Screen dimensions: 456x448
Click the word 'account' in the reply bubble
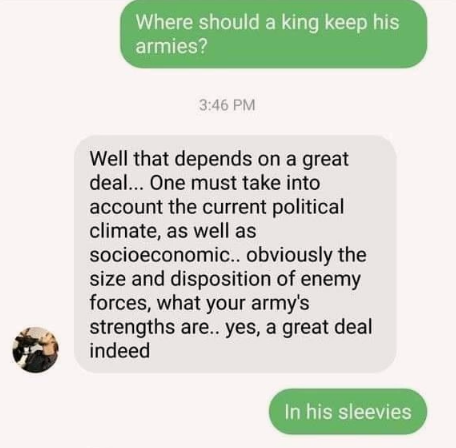pyautogui.click(x=126, y=207)
